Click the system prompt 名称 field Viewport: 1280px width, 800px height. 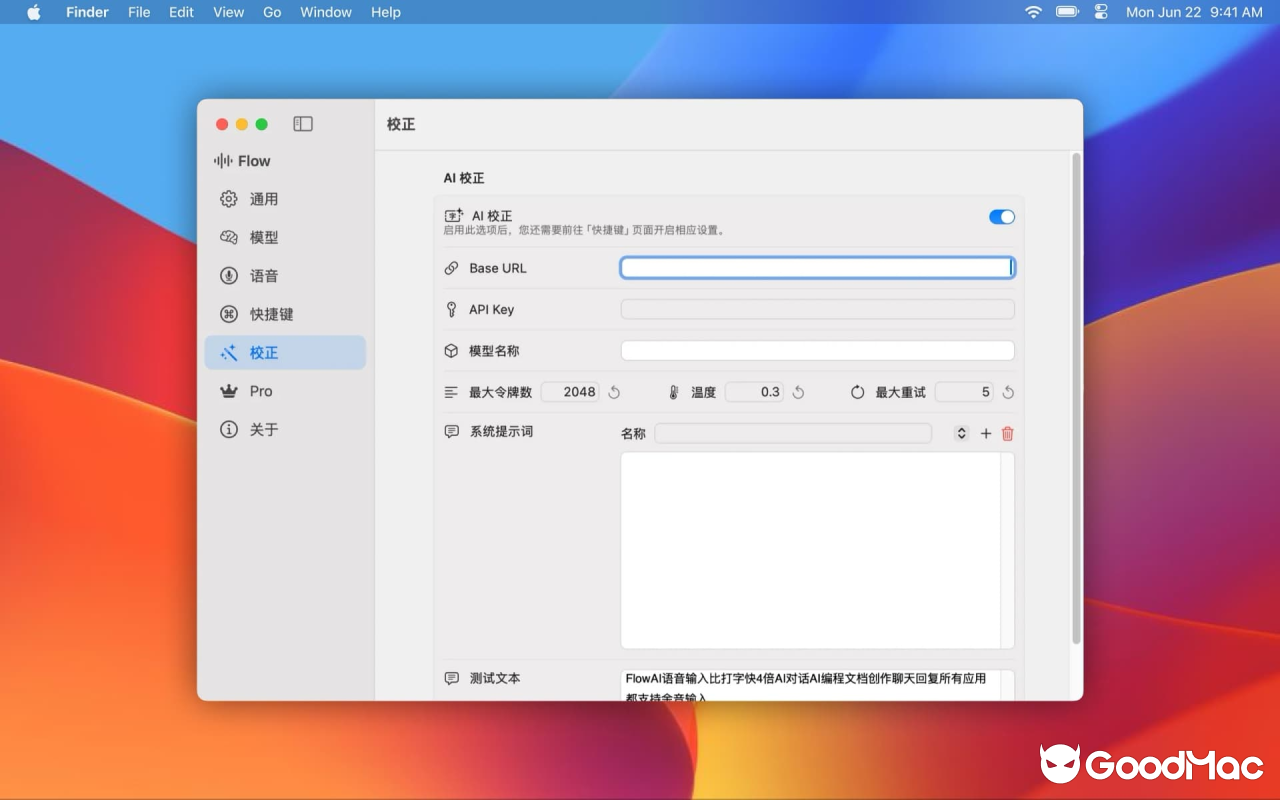click(793, 433)
